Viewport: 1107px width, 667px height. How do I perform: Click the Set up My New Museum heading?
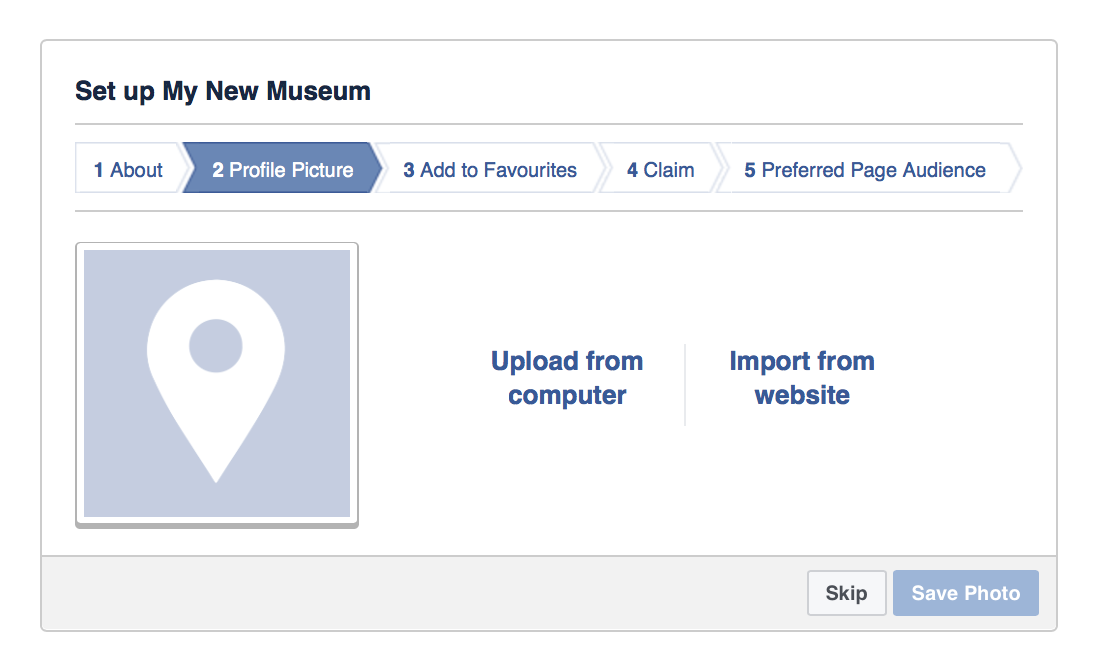223,91
